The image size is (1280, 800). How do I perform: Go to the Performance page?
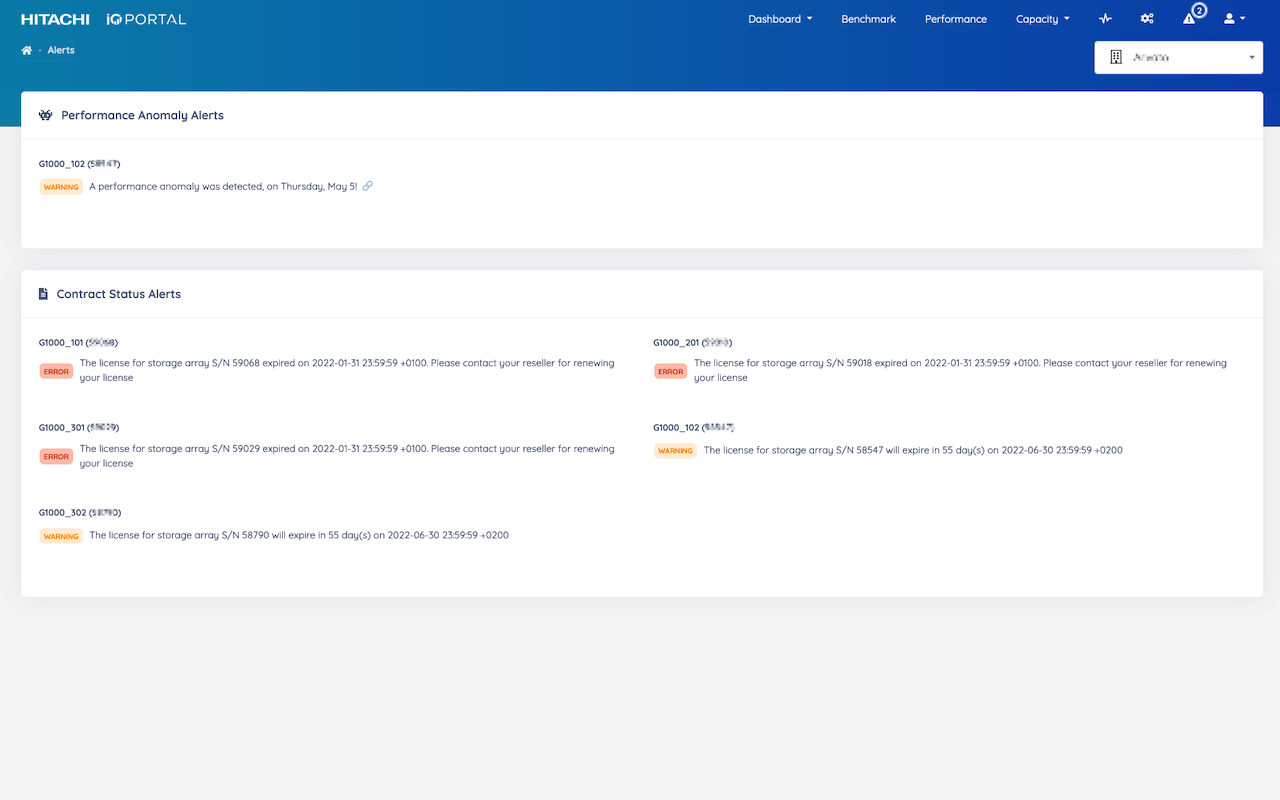click(955, 19)
